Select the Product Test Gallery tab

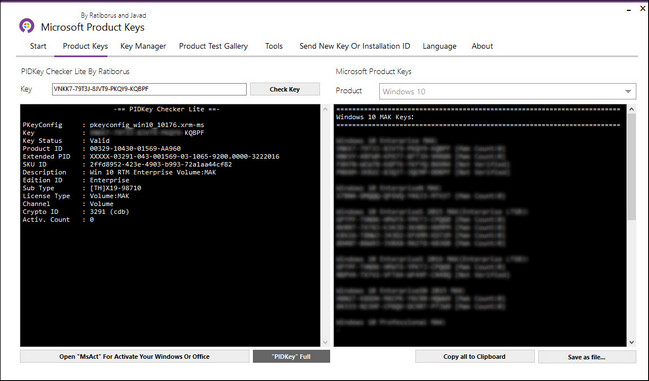[213, 46]
